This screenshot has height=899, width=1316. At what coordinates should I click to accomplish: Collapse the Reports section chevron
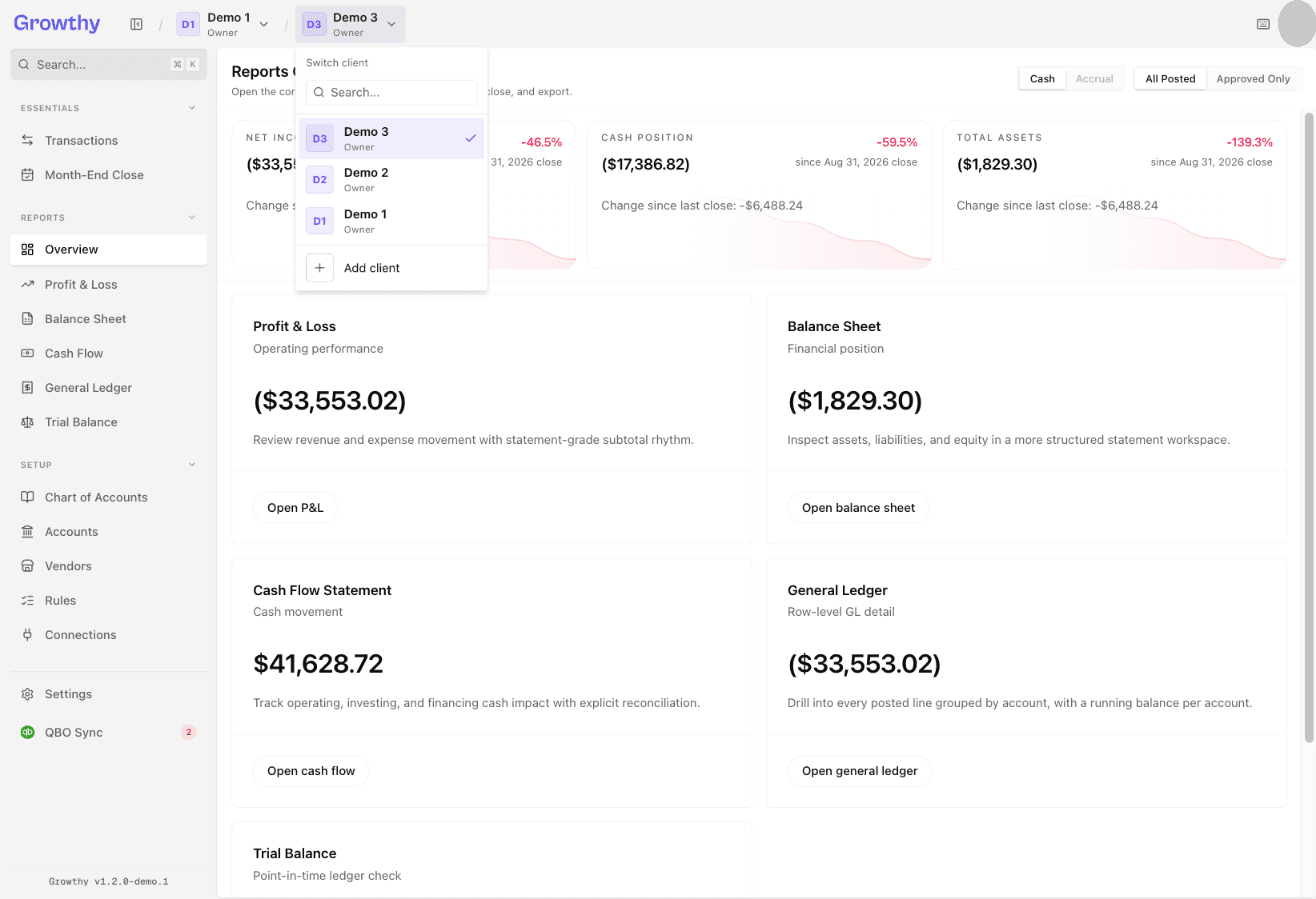tap(193, 218)
